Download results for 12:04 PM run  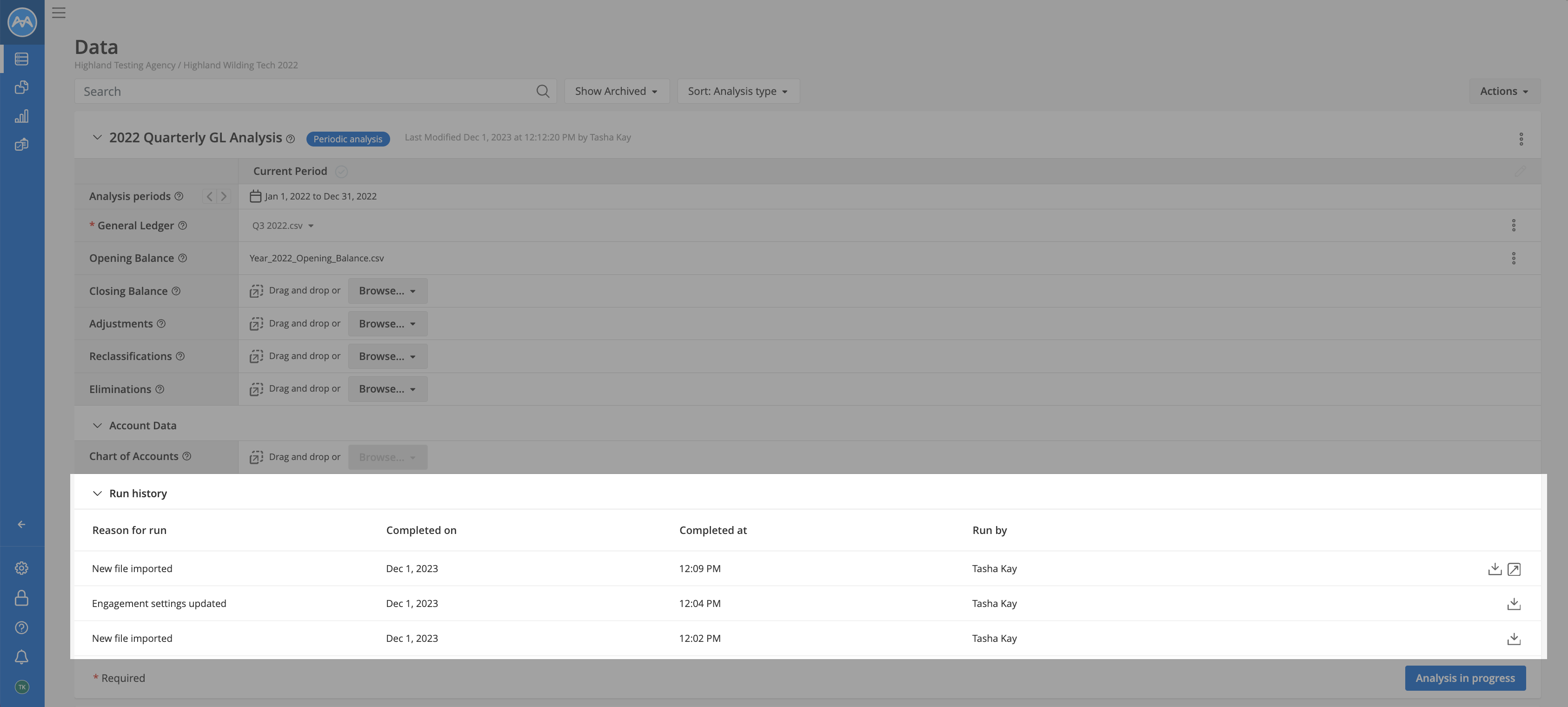(x=1514, y=603)
